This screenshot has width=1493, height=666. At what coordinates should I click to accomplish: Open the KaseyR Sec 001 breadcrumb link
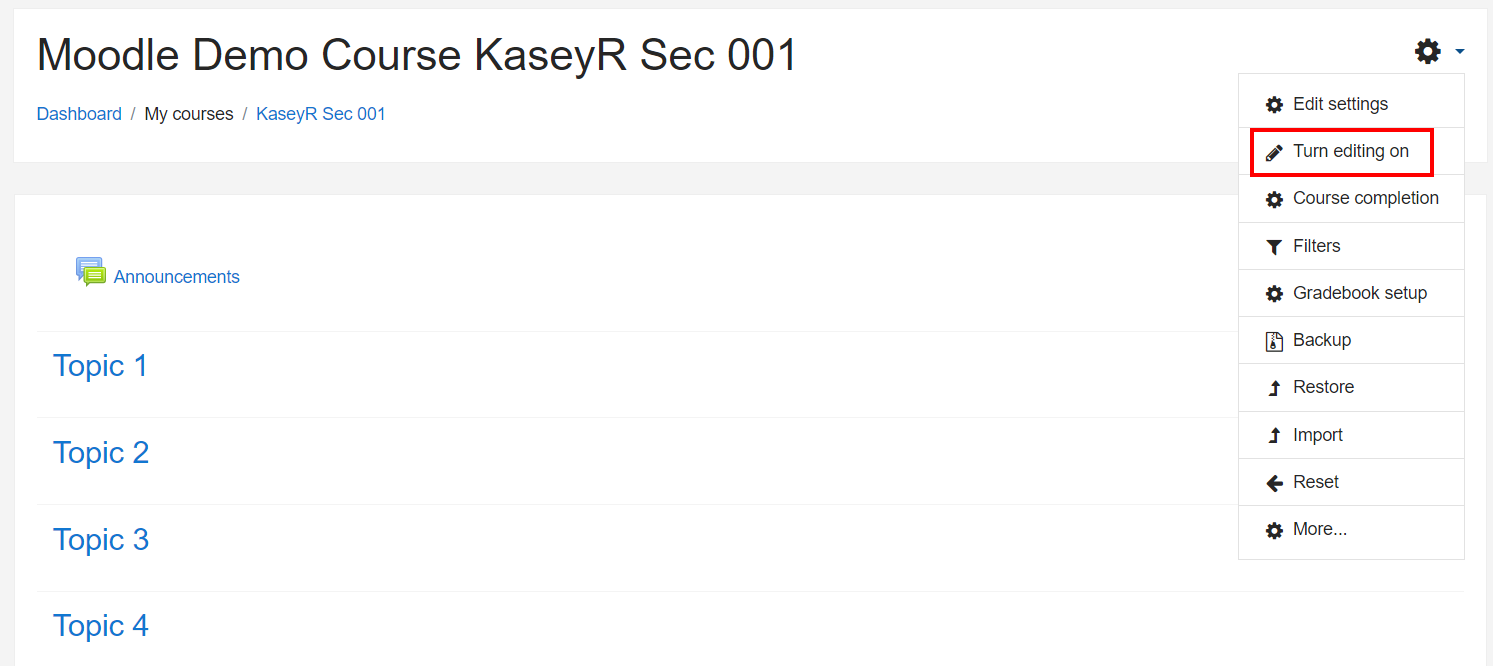(320, 114)
